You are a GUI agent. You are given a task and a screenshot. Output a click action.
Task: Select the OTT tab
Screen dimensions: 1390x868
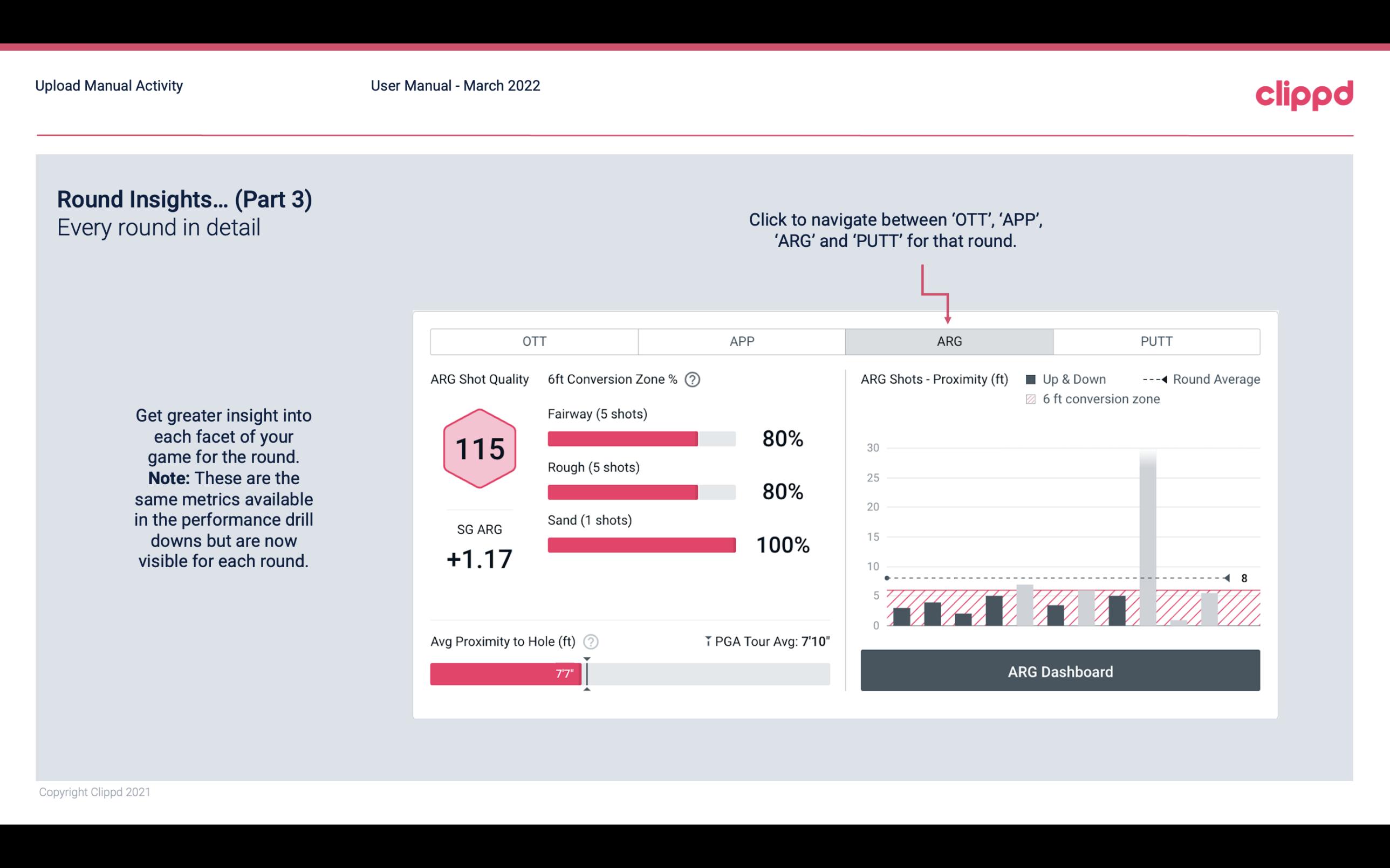point(534,341)
